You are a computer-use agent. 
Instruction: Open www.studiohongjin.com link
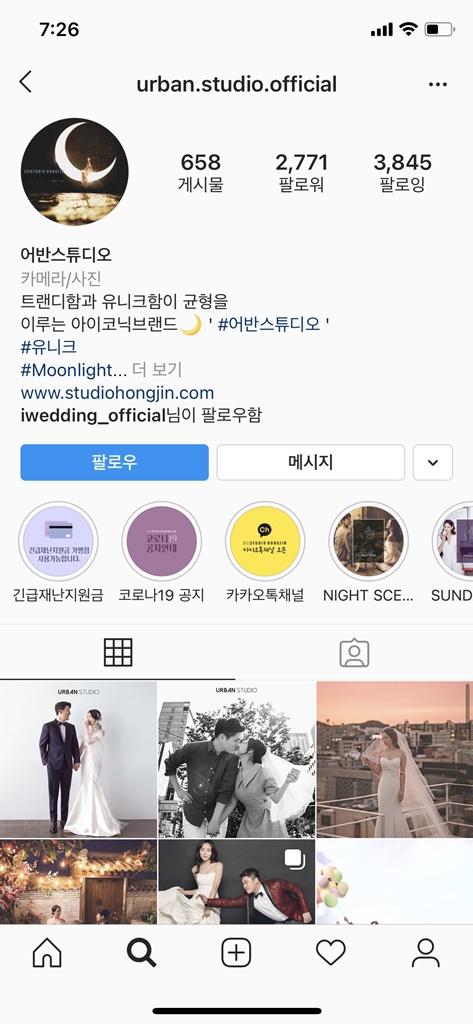[118, 393]
